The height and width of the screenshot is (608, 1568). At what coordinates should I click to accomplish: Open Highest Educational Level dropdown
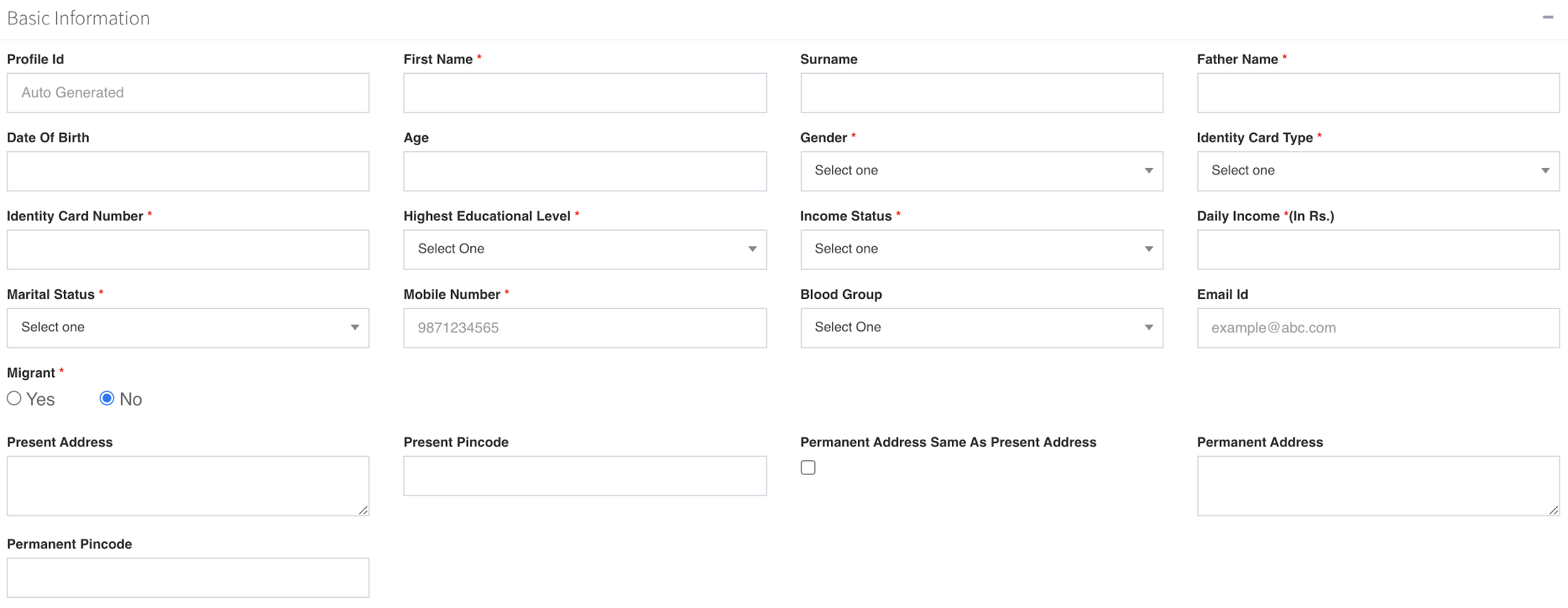[584, 249]
